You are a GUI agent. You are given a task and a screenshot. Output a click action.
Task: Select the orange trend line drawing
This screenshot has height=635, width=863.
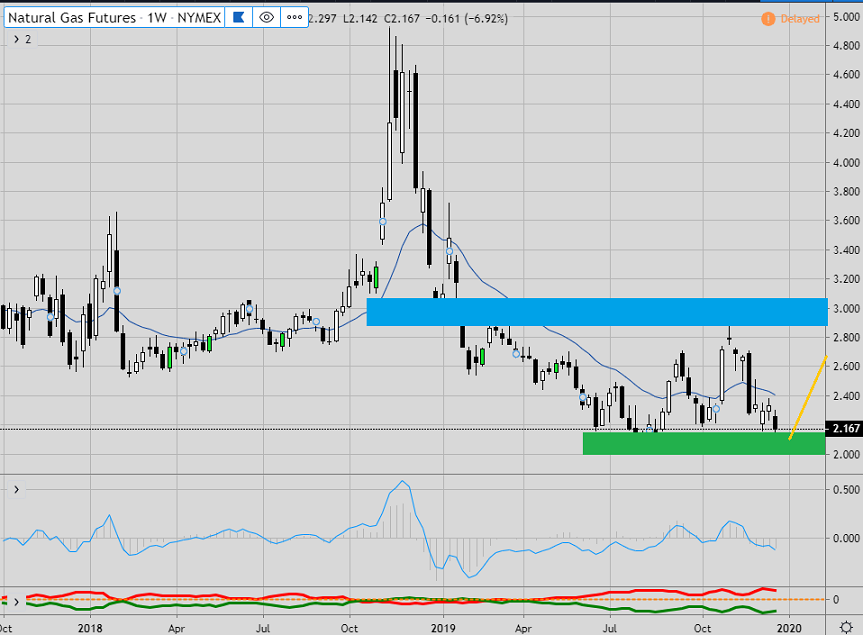[808, 397]
